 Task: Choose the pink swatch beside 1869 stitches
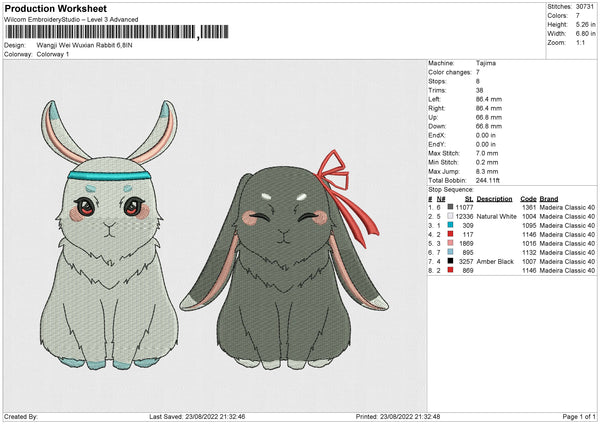(x=450, y=243)
